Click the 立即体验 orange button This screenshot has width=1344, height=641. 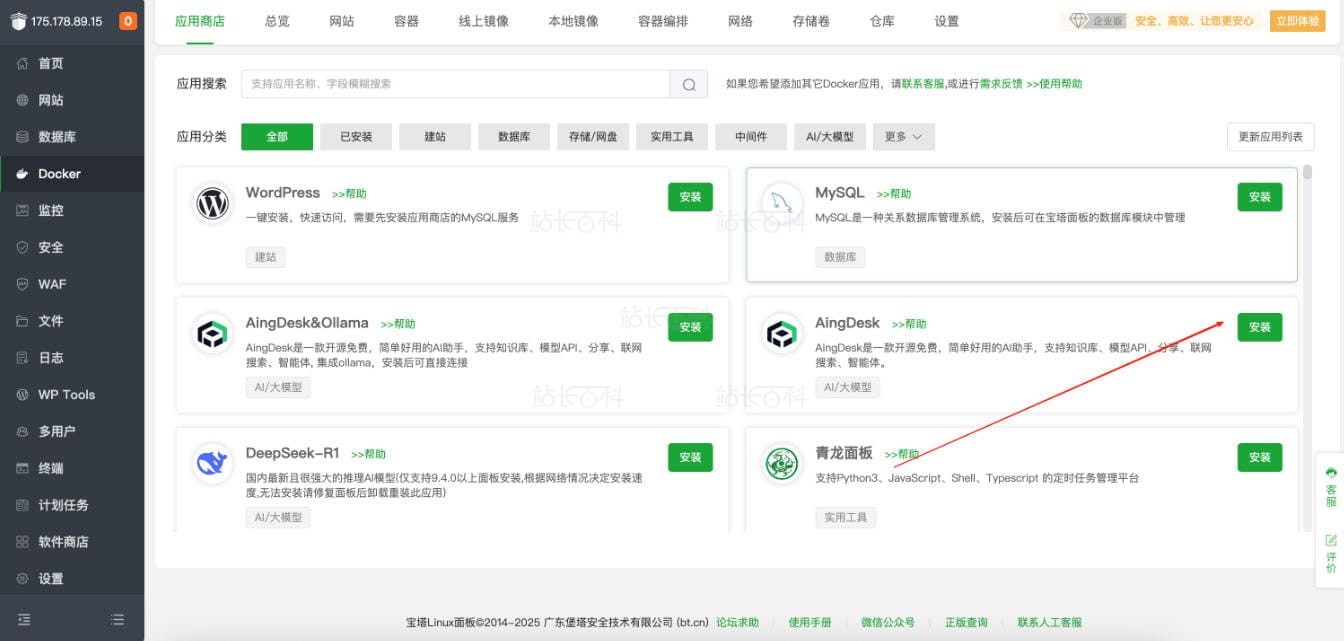pyautogui.click(x=1297, y=21)
